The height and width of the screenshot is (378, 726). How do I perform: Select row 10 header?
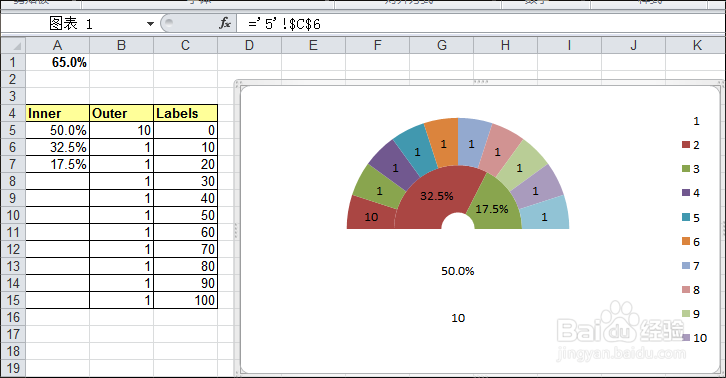pos(13,215)
